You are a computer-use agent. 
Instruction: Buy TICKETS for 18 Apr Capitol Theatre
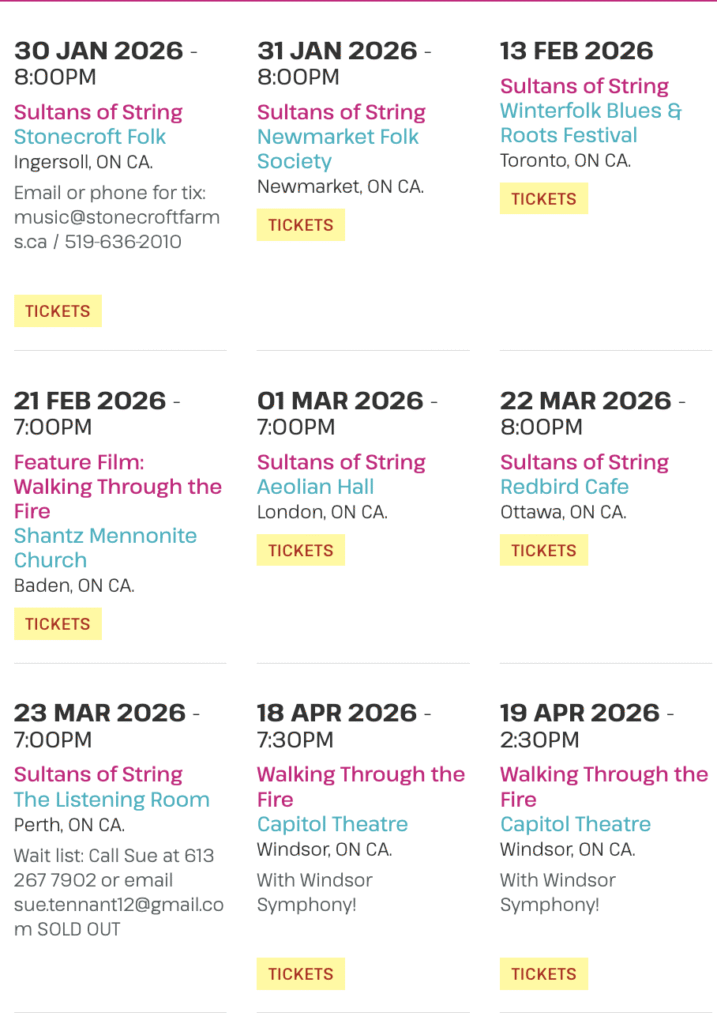pyautogui.click(x=300, y=974)
